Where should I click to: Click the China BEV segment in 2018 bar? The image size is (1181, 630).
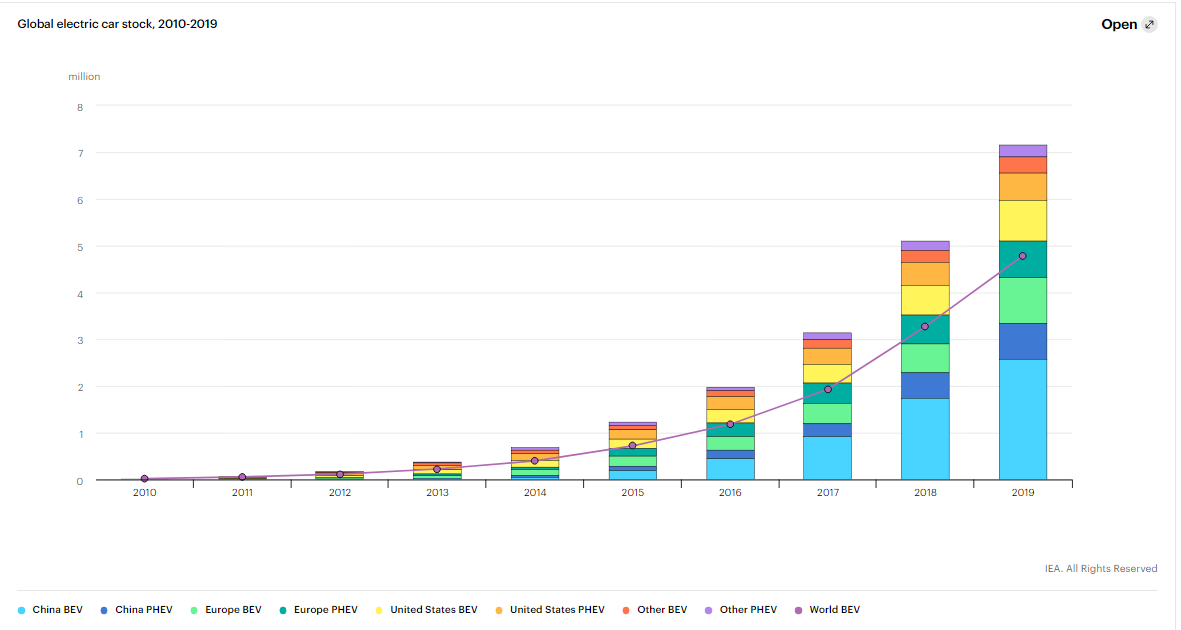click(x=925, y=439)
